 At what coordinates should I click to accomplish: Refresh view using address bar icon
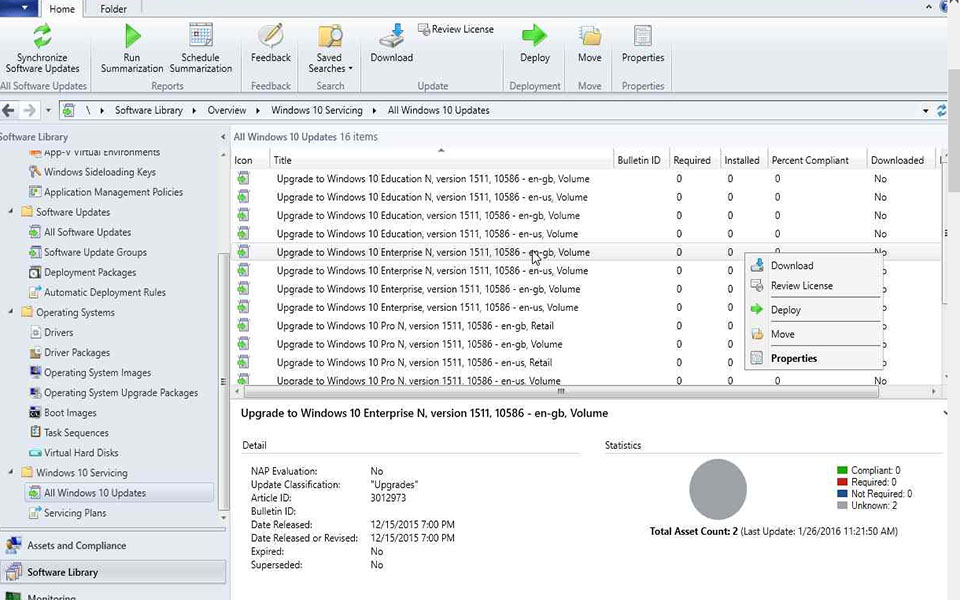point(942,110)
